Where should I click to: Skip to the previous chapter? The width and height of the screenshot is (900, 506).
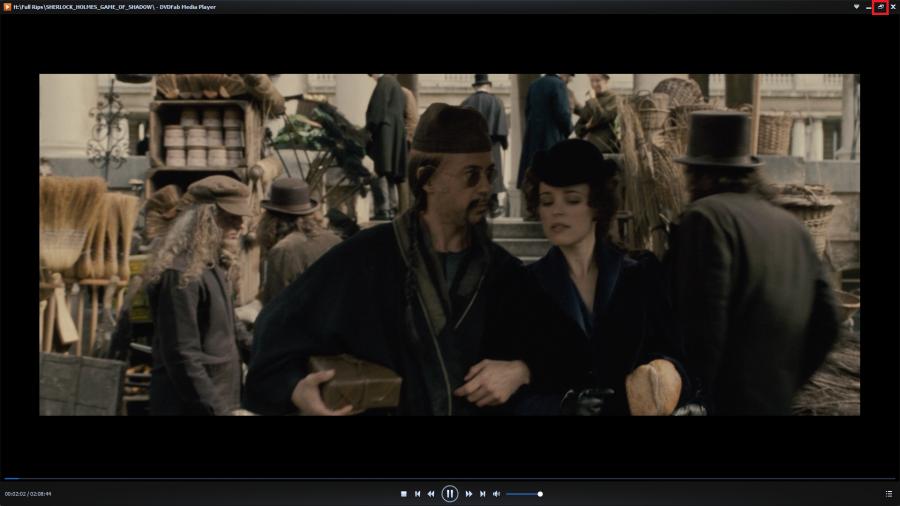pyautogui.click(x=417, y=494)
